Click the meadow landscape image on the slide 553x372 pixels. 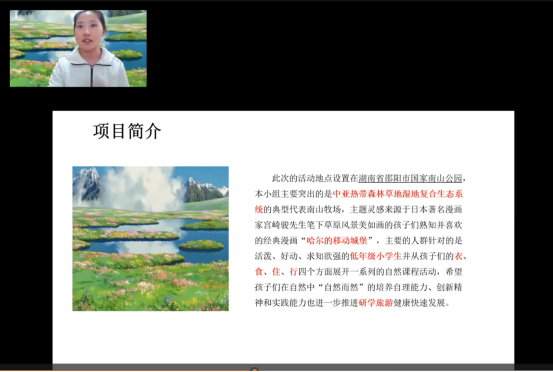151,238
